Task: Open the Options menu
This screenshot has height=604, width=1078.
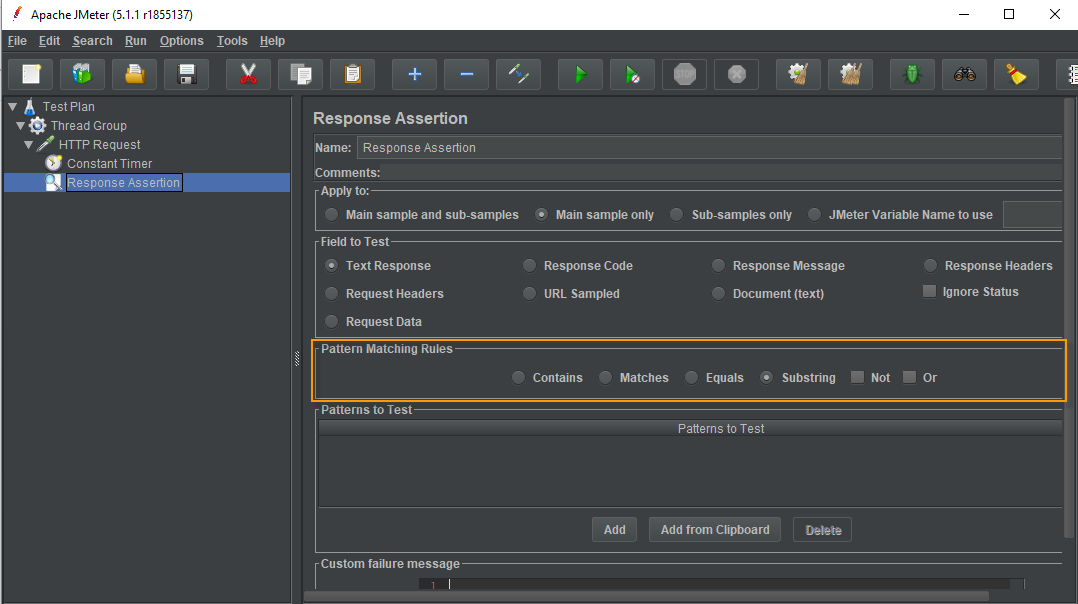Action: (181, 41)
